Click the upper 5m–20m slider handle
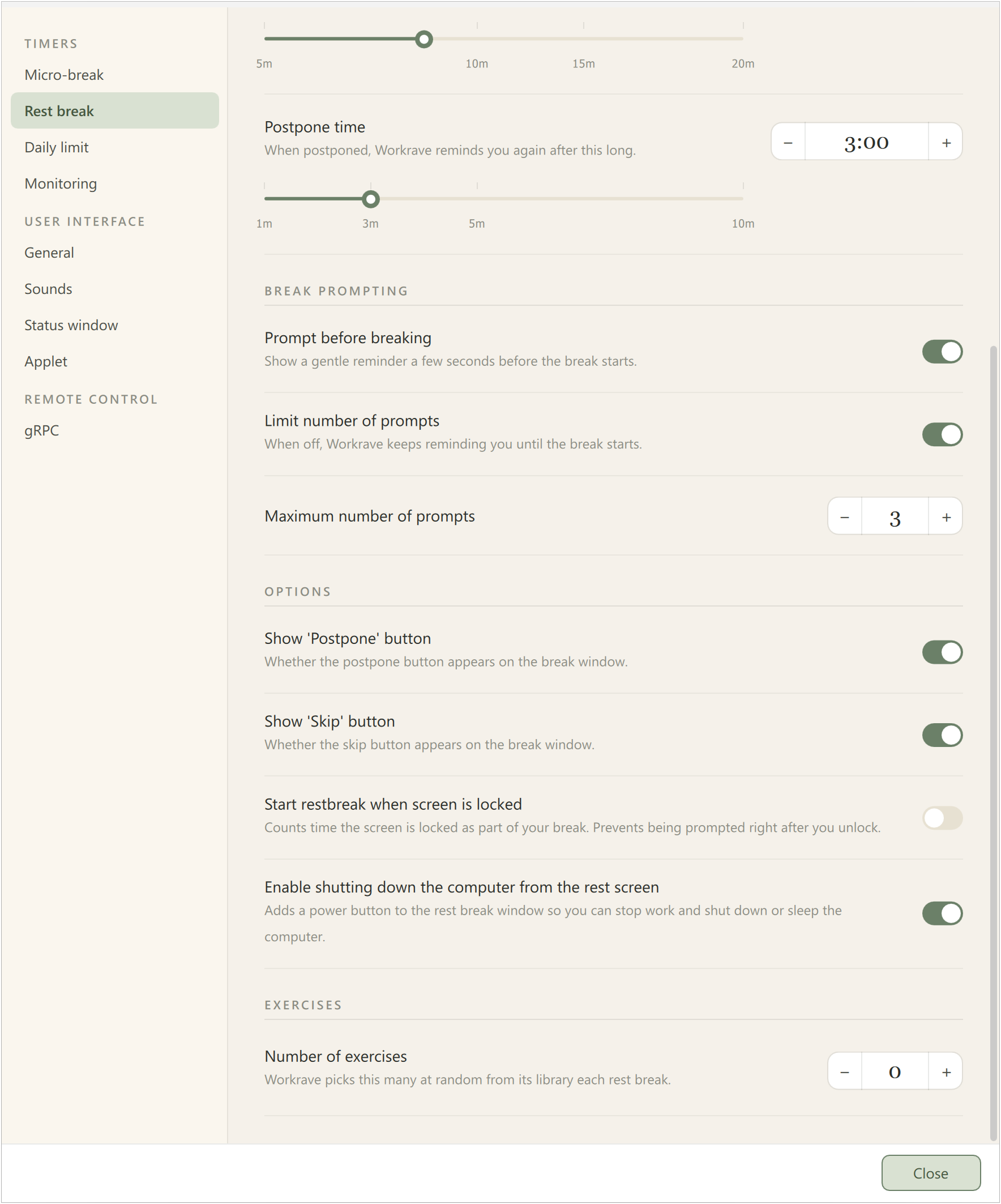The width and height of the screenshot is (1001, 1204). click(423, 40)
